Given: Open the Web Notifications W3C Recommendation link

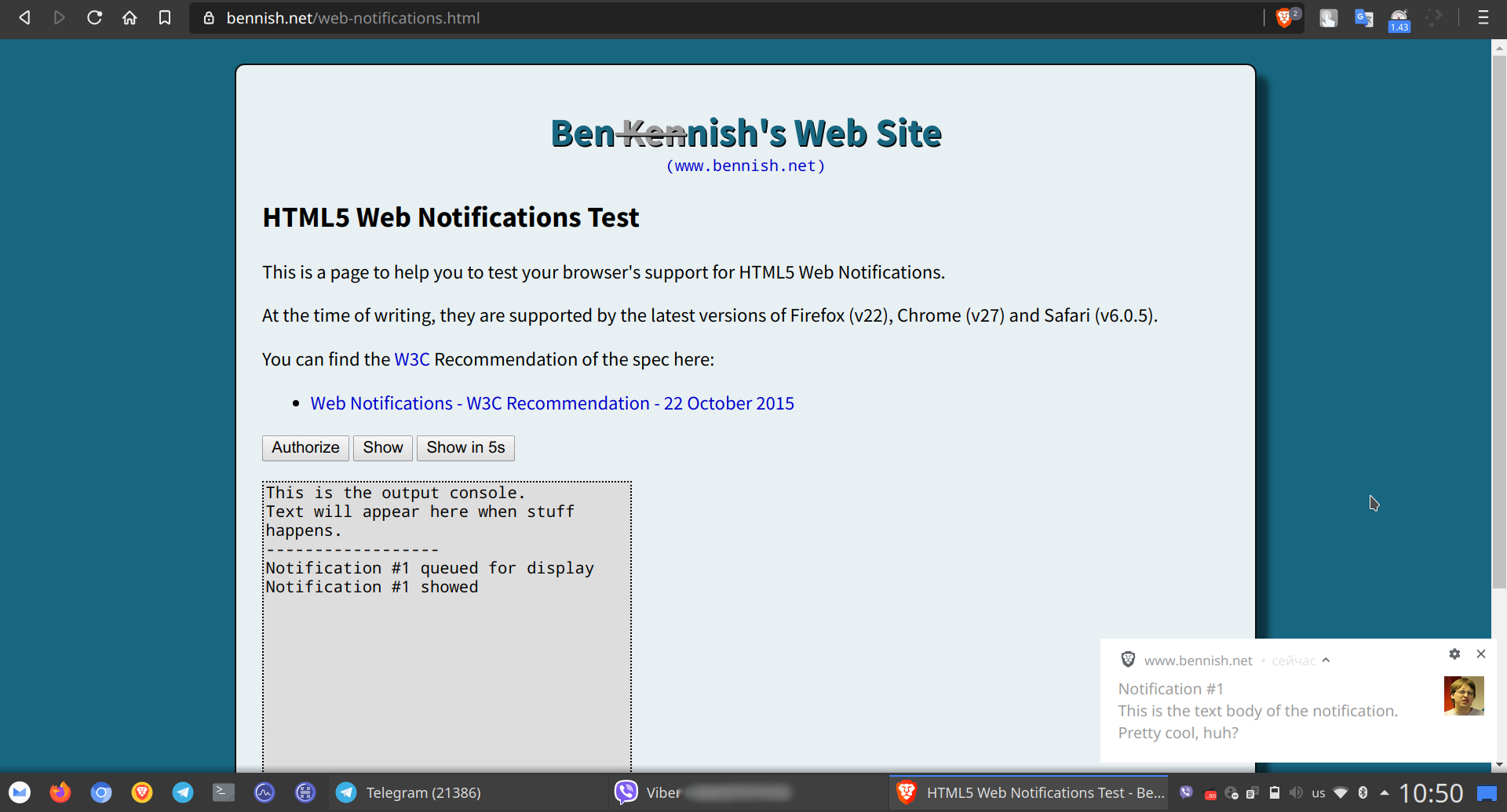Looking at the screenshot, I should click(x=552, y=402).
